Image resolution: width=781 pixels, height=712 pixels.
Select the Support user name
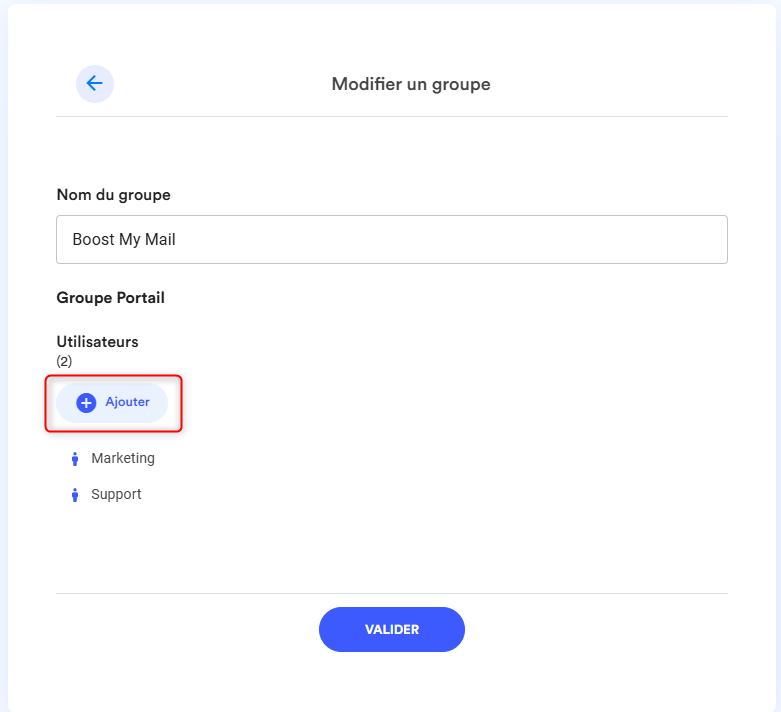point(116,494)
